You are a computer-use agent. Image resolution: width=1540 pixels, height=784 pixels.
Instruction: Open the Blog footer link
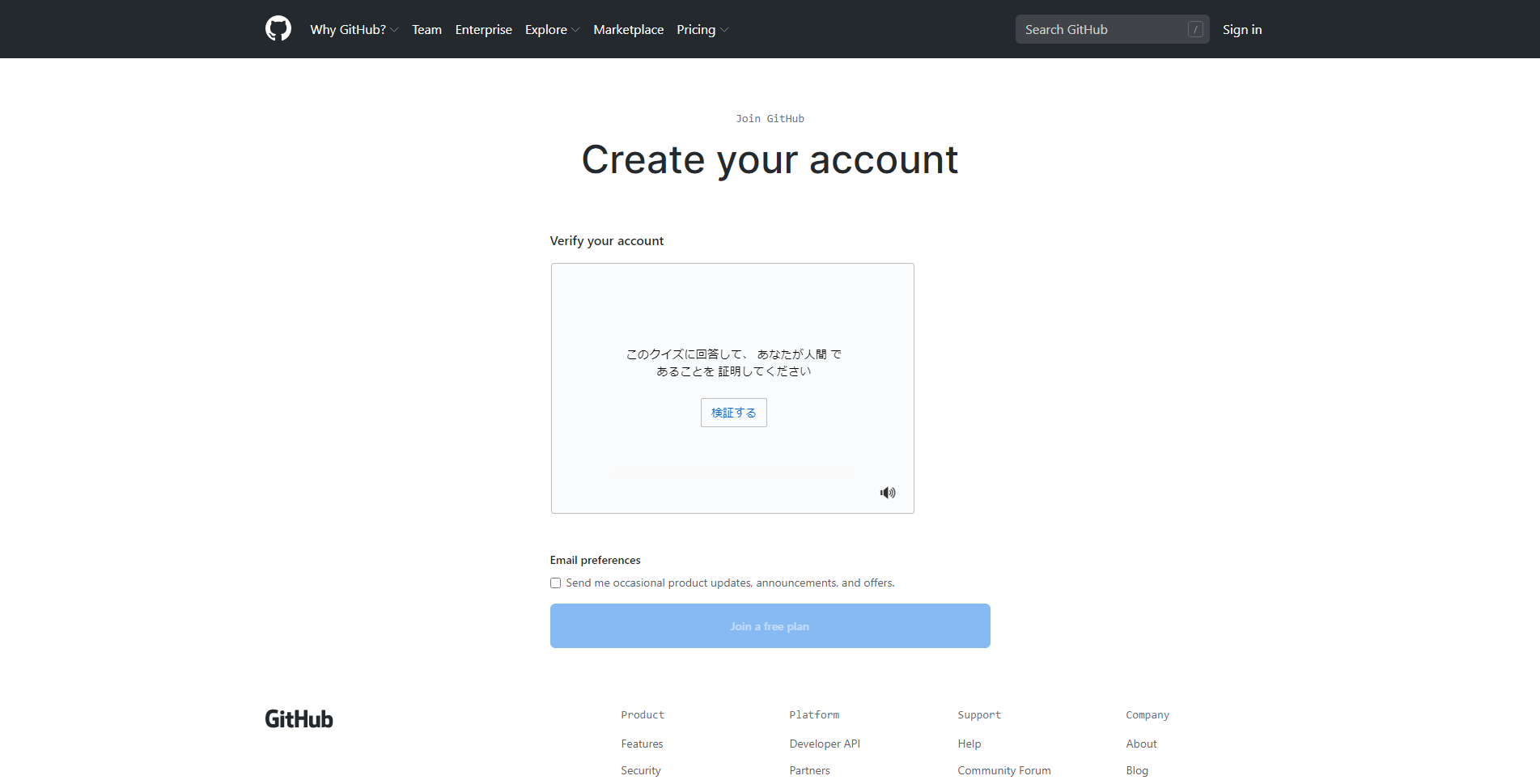click(1137, 770)
